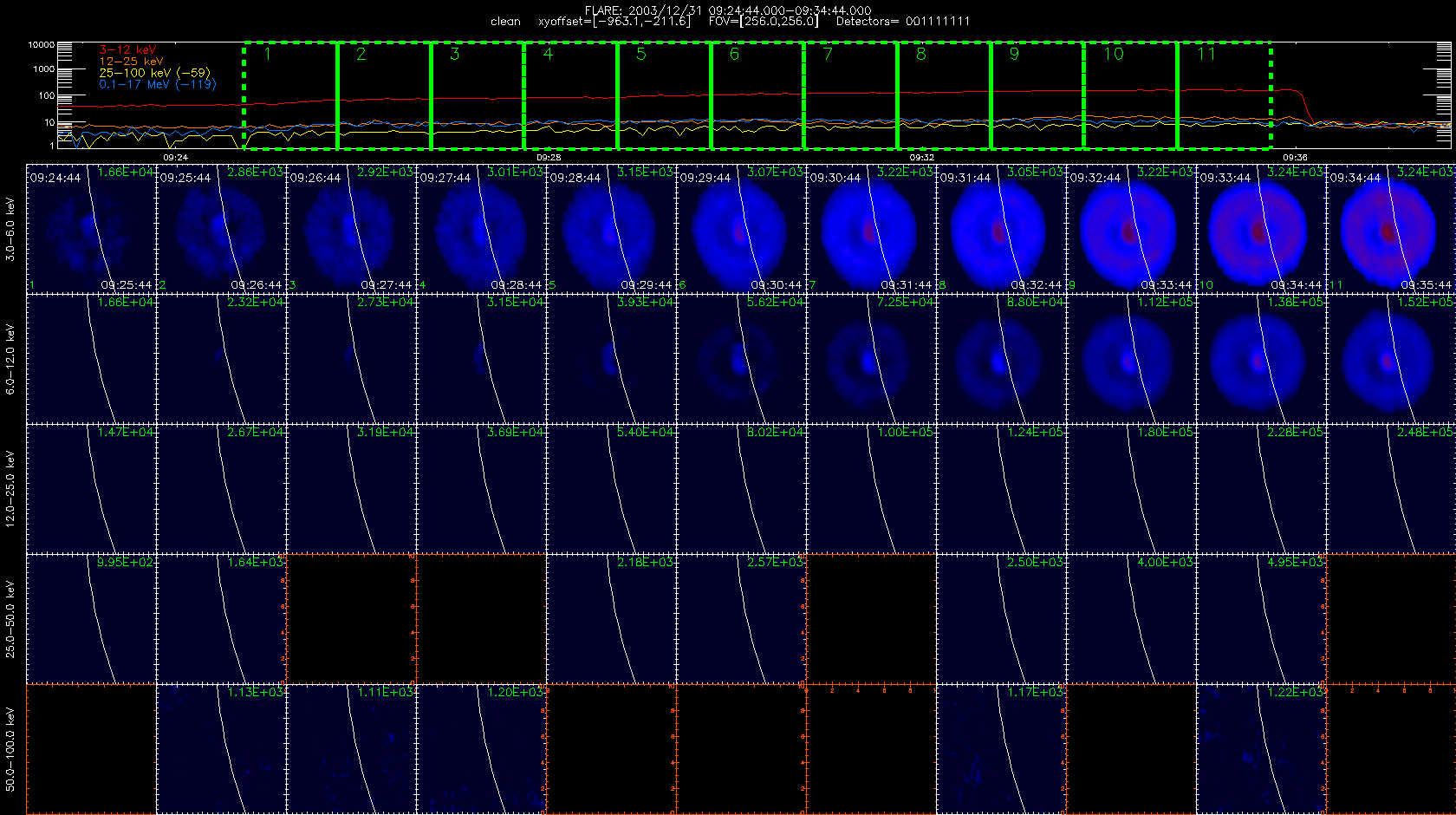
Task: Click the '9.95E+02' peak value label
Action: tap(126, 563)
